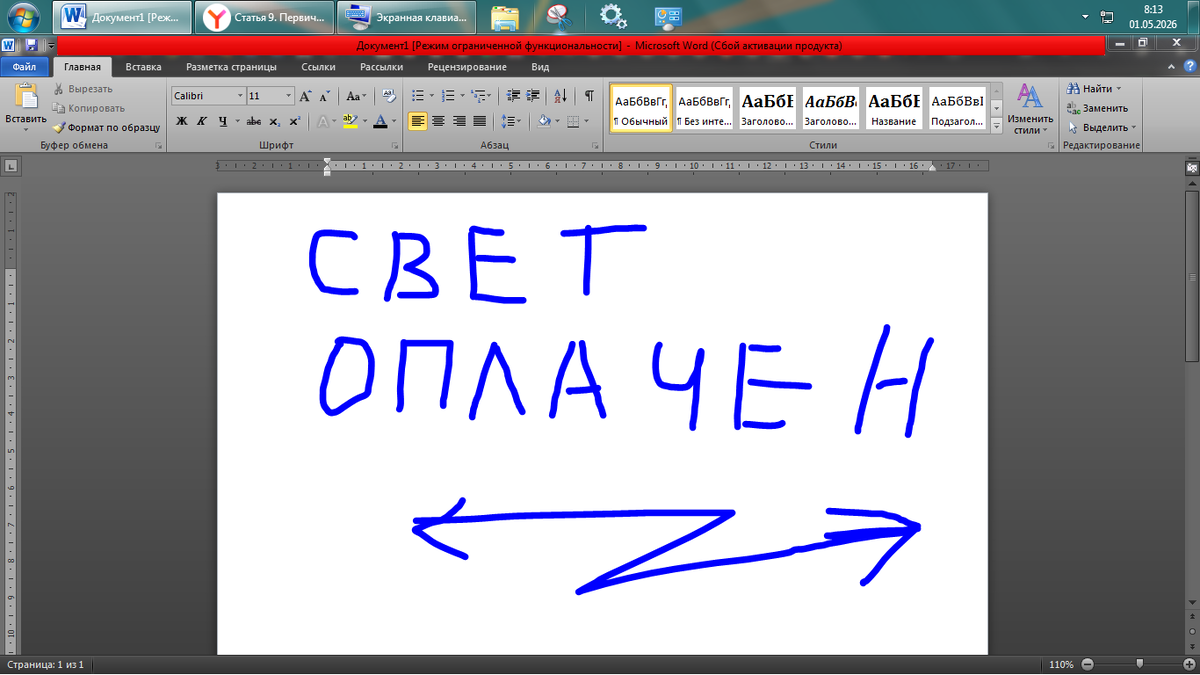Toggle strikethrough formatting (abc)

(x=253, y=121)
